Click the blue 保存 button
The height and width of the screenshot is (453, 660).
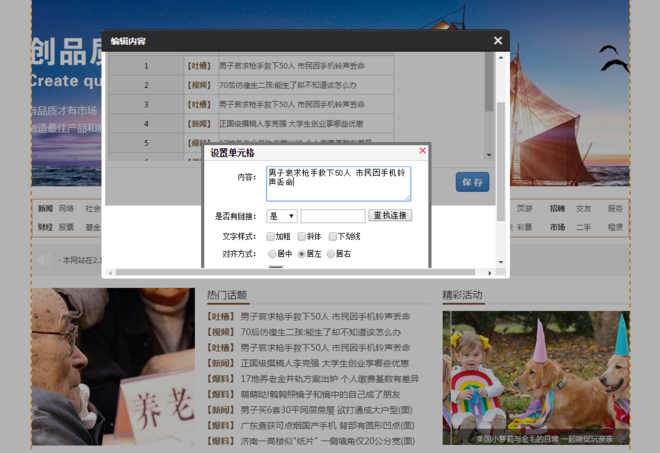472,182
